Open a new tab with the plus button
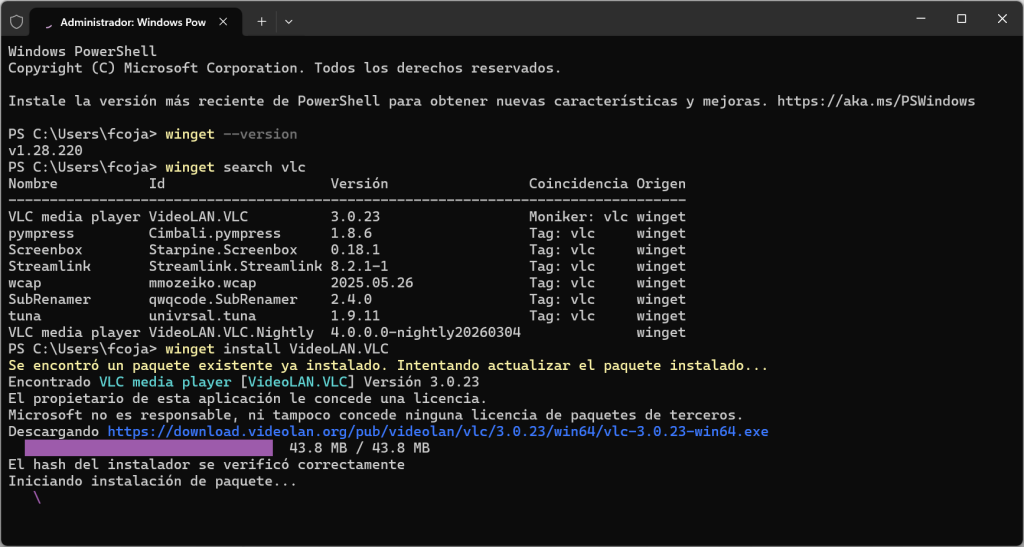1024x547 pixels. click(x=262, y=20)
